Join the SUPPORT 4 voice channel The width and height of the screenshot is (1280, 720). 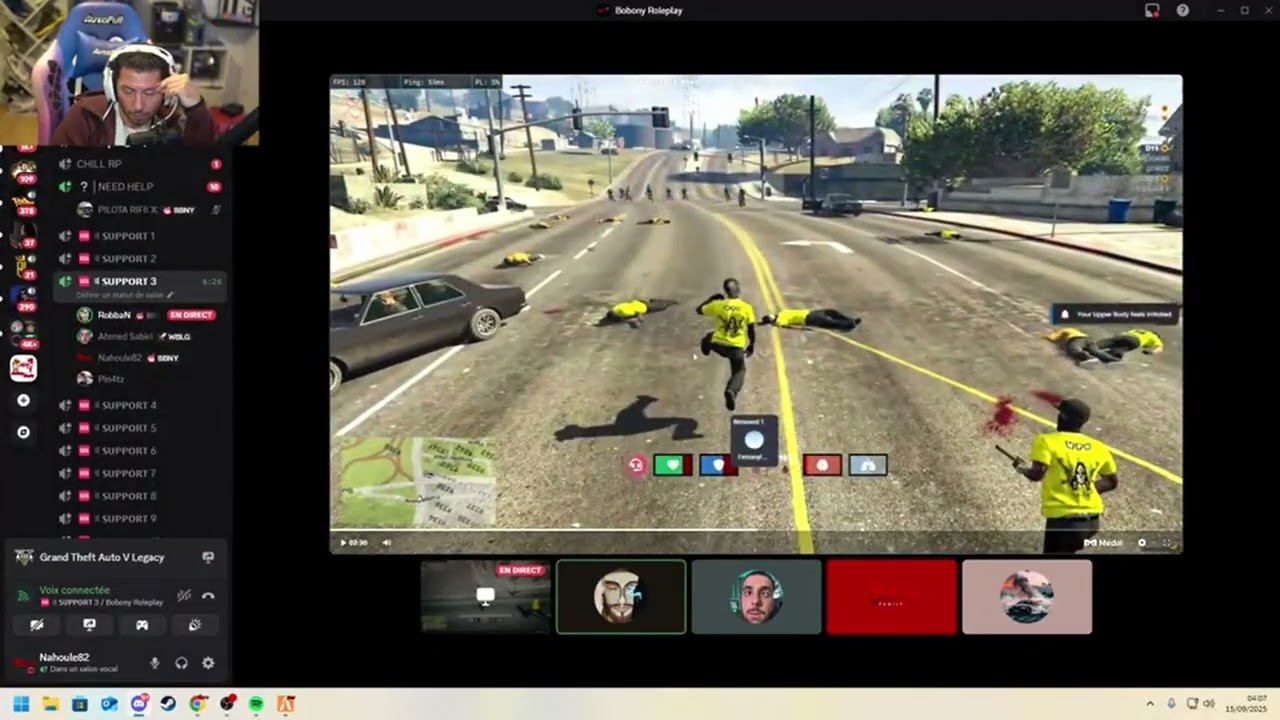[x=140, y=405]
